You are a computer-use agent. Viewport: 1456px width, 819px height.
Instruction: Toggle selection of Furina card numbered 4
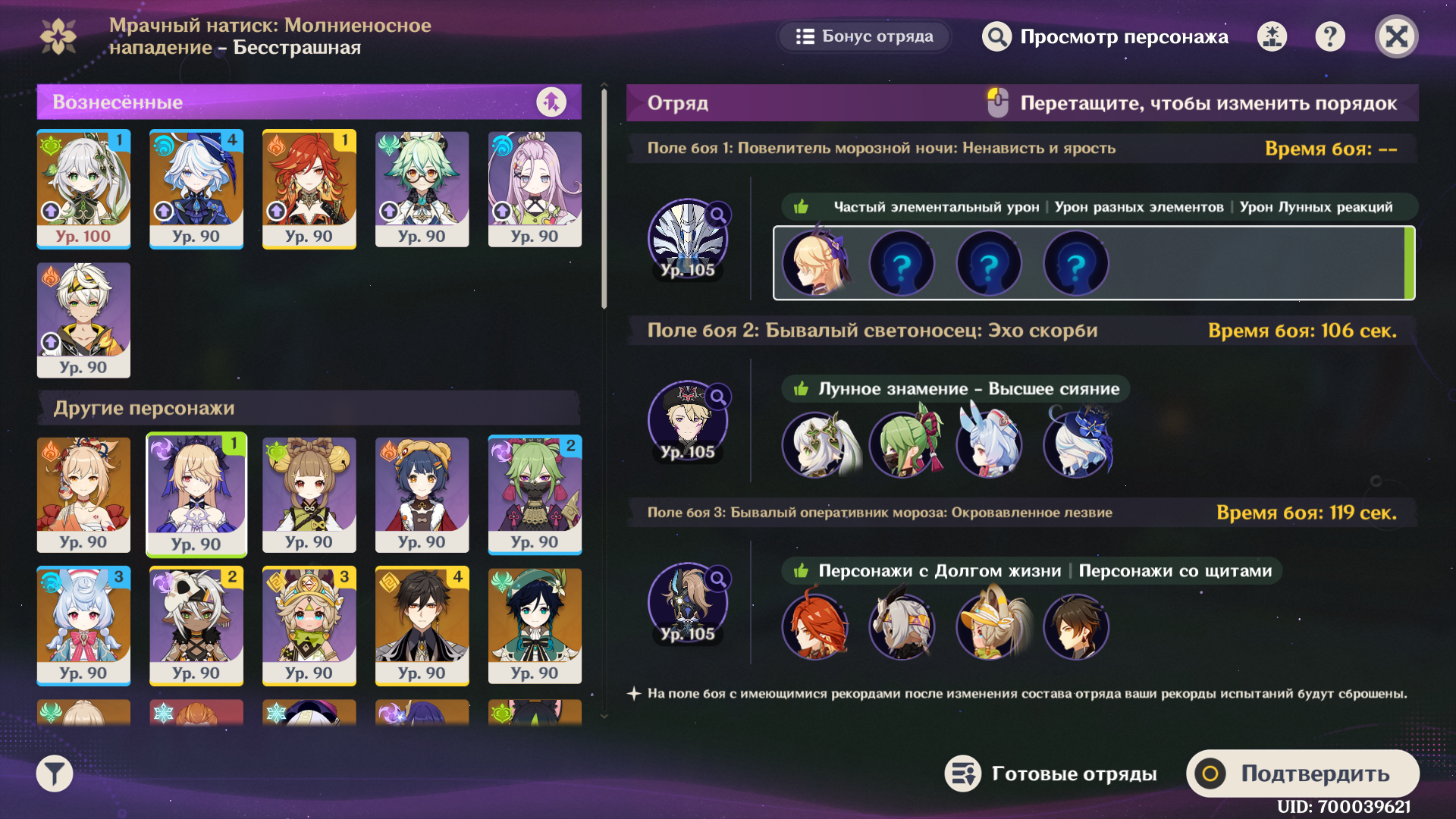[196, 189]
